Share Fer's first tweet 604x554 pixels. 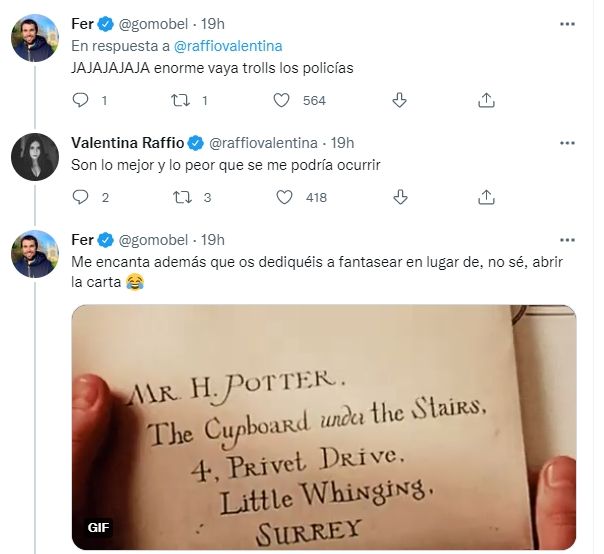point(486,100)
